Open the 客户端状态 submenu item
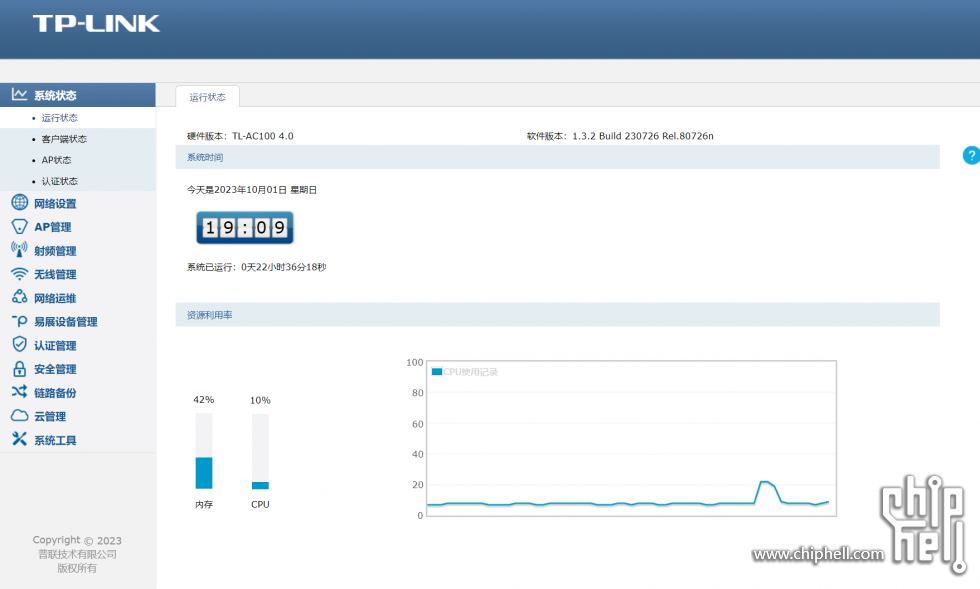This screenshot has width=980, height=589. [64, 139]
